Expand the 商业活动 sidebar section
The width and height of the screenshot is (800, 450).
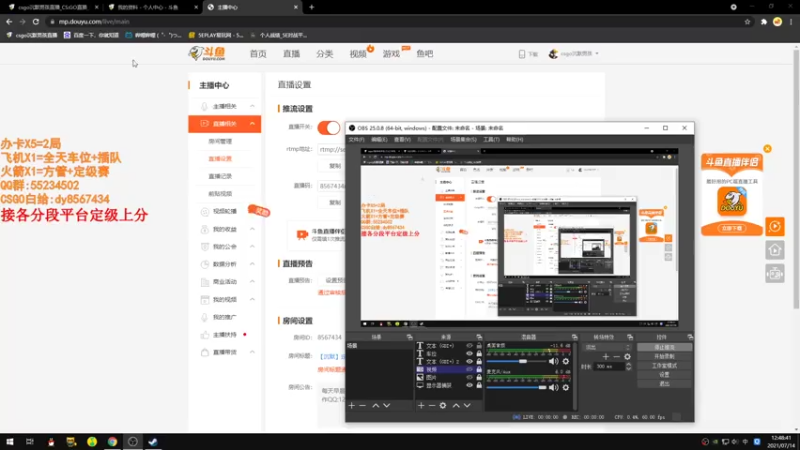252,282
